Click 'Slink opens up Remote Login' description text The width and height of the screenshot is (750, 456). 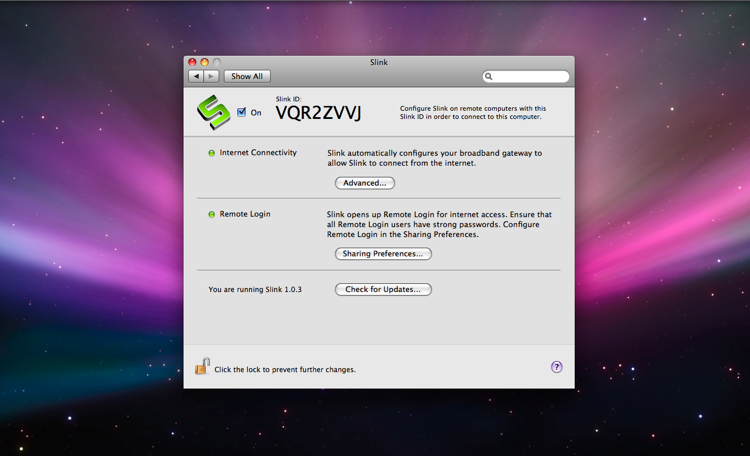click(x=439, y=224)
